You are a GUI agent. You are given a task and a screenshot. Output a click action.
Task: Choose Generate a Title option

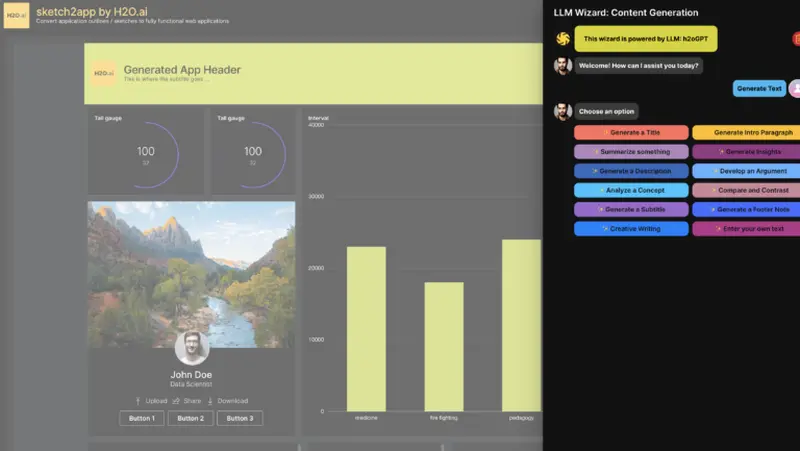click(x=631, y=133)
